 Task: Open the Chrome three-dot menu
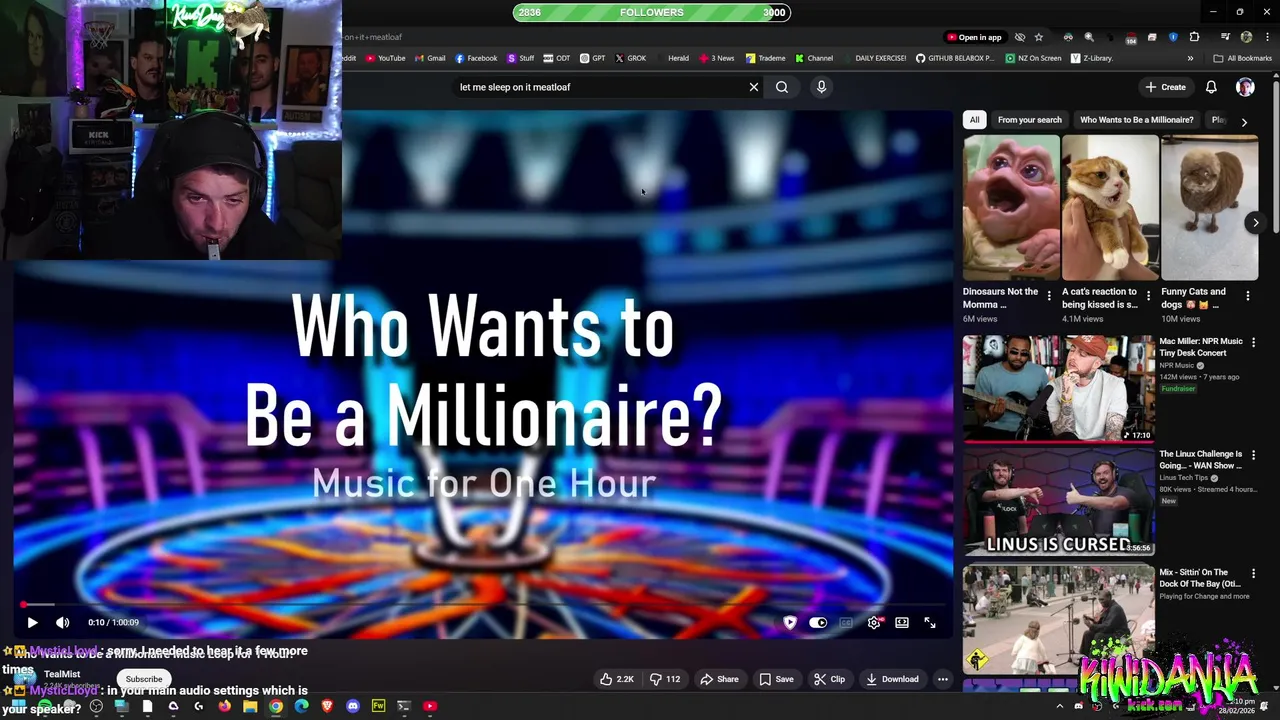[x=1266, y=37]
